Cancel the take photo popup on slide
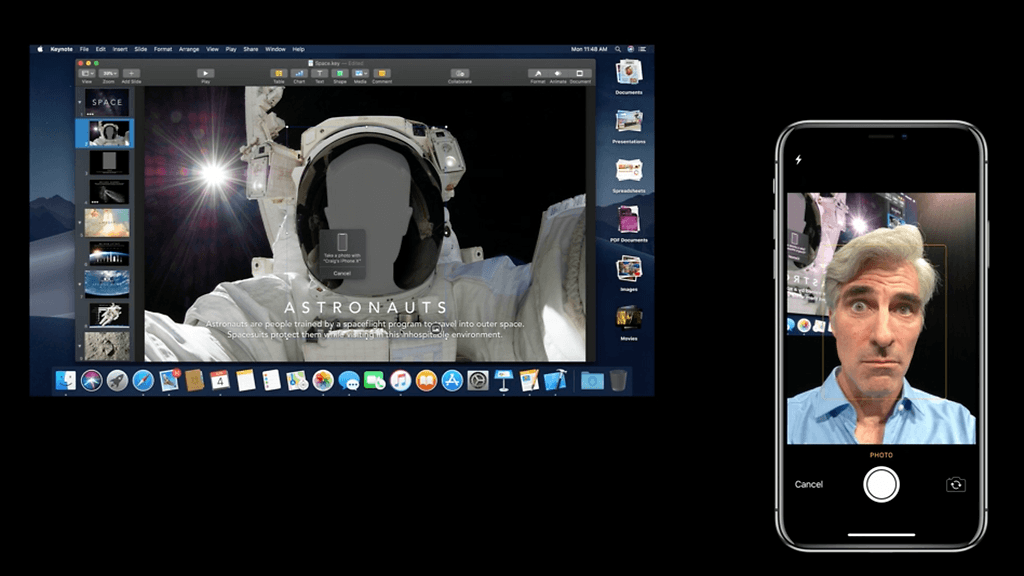Viewport: 1024px width, 576px height. click(342, 272)
